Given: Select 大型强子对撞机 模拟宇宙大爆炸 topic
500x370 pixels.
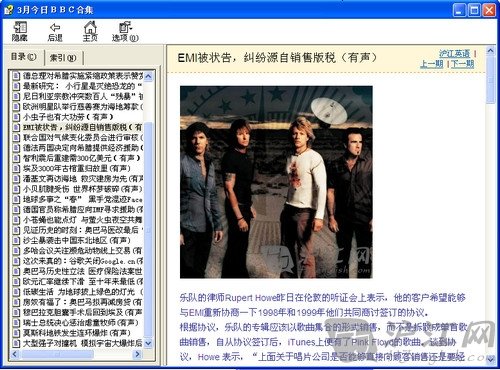Looking at the screenshot, I should [83, 343].
